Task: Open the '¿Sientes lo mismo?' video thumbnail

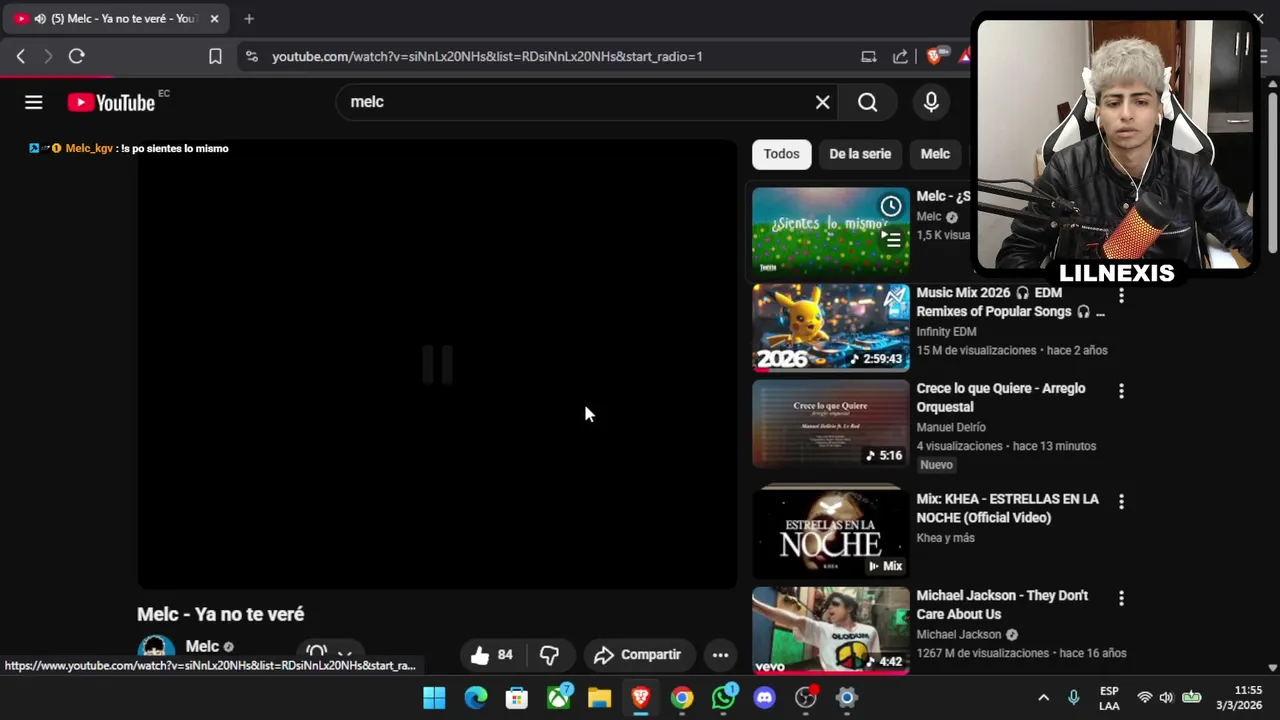Action: tap(831, 231)
